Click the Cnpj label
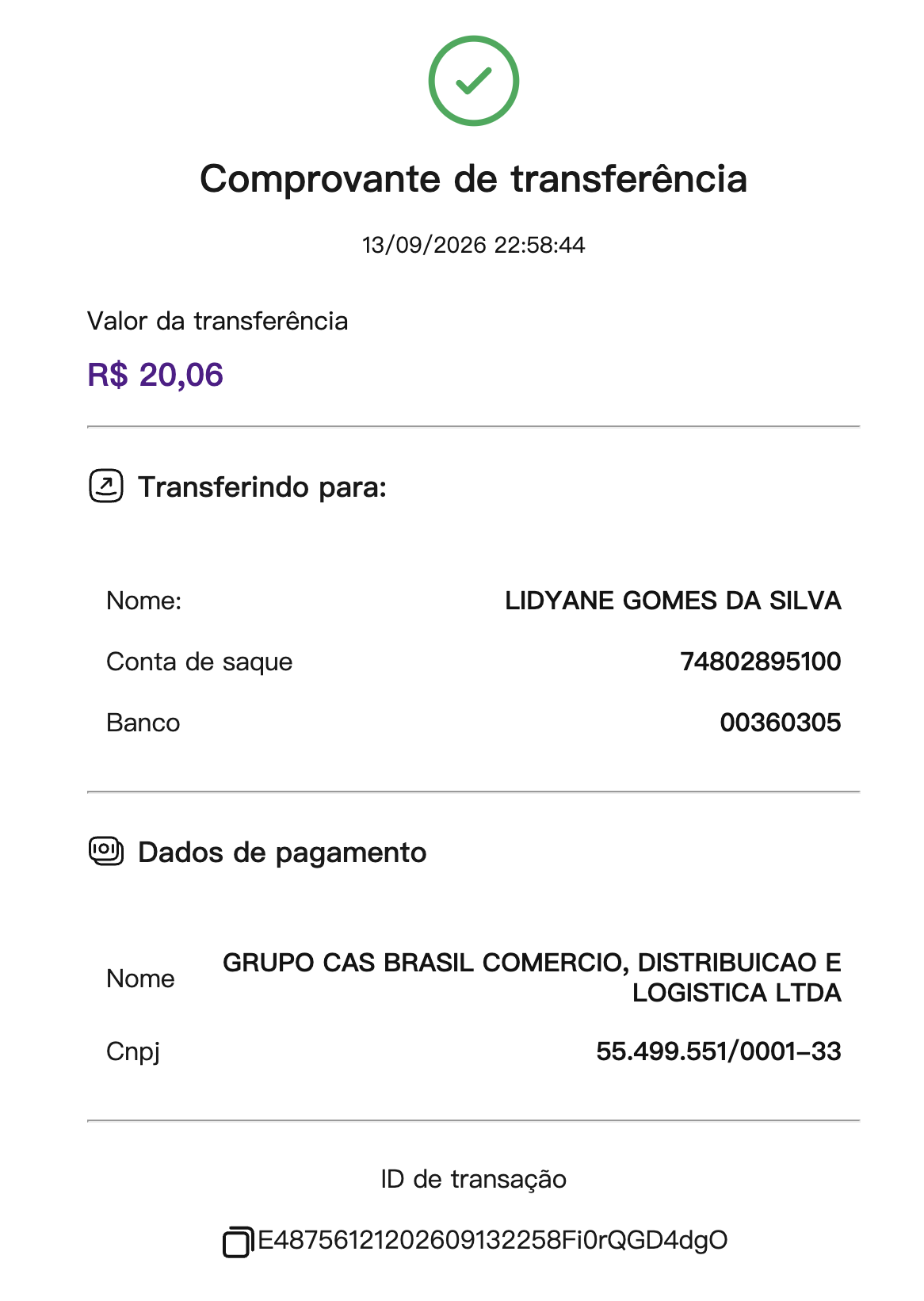Viewport: 924px width, 1301px height. click(133, 1052)
